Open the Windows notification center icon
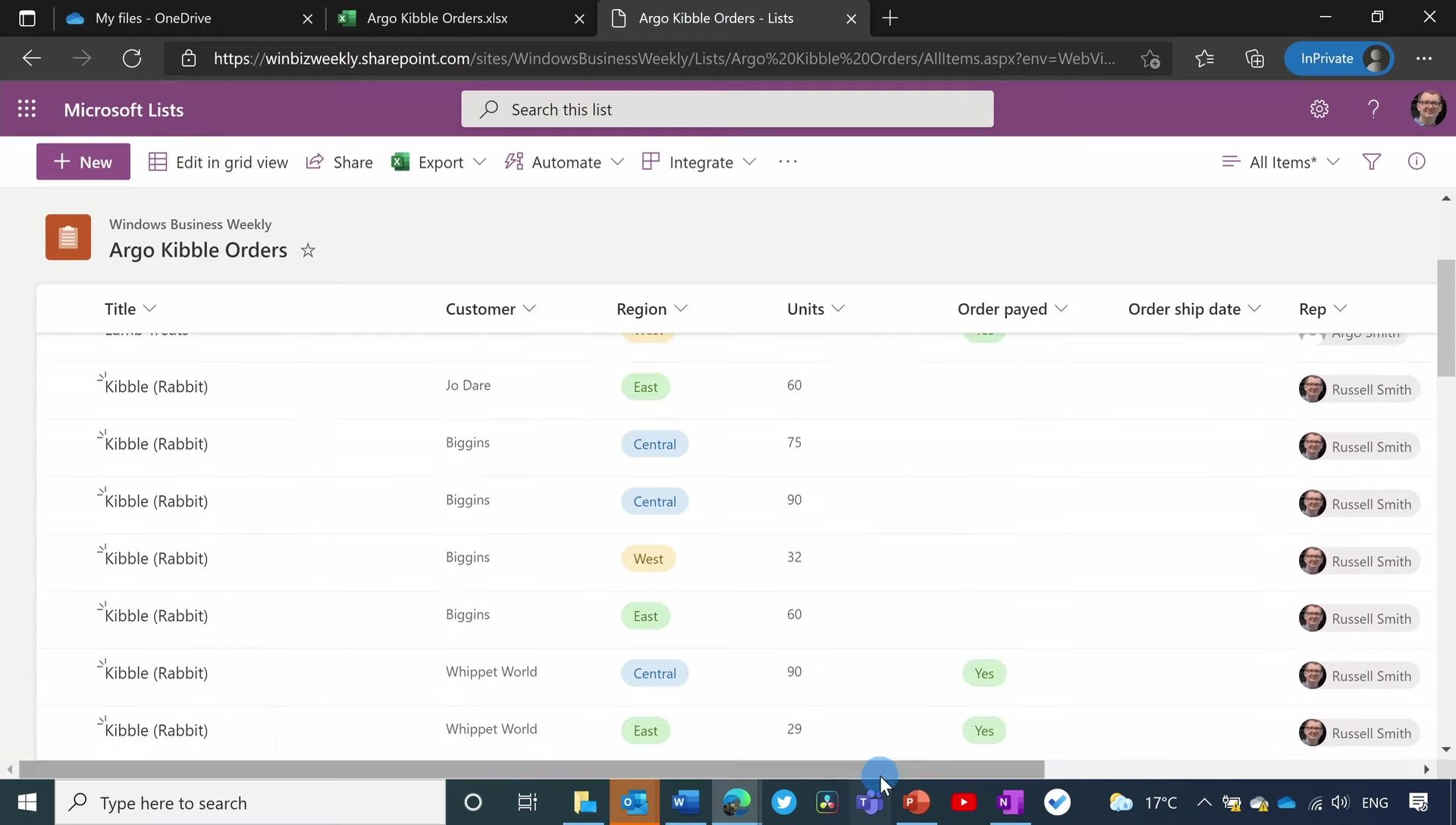 pos(1418,802)
